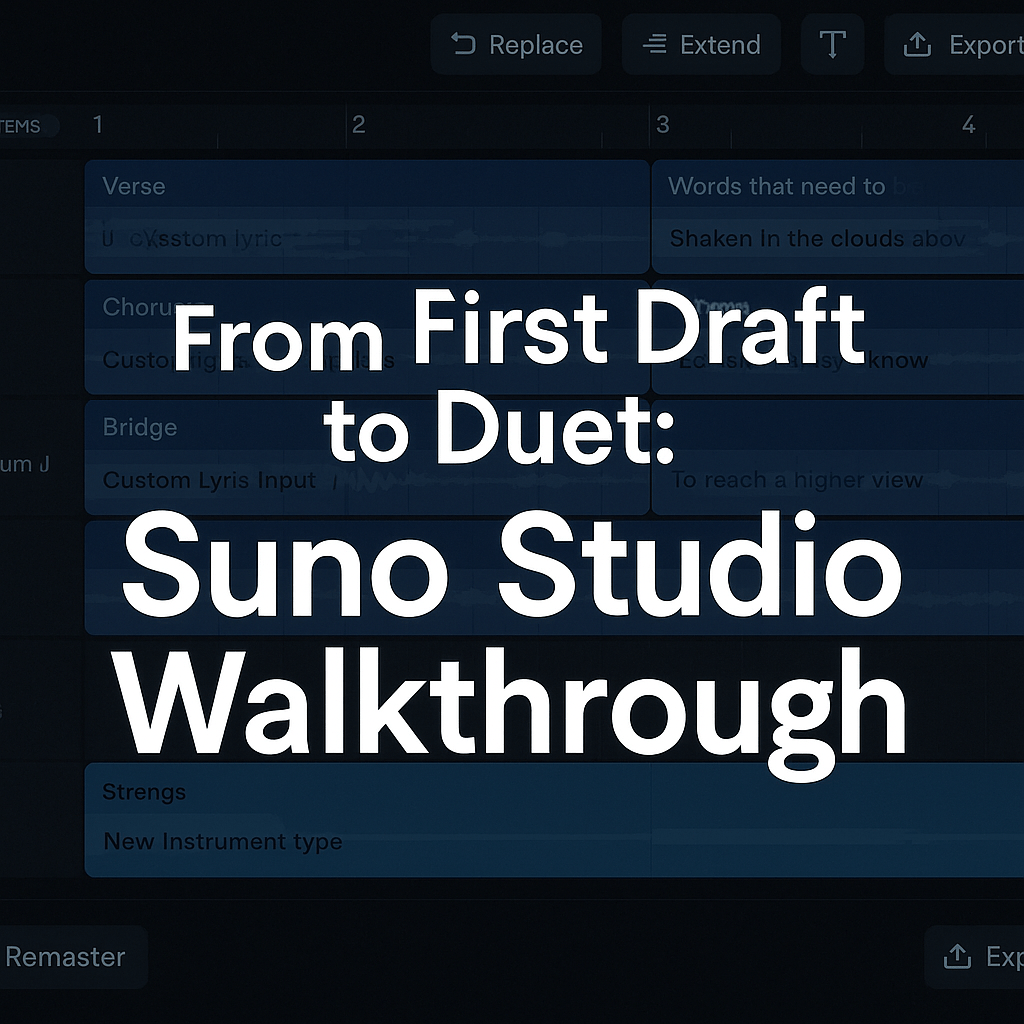Select the Bridge clip
This screenshot has width=1024, height=1024.
coord(140,428)
